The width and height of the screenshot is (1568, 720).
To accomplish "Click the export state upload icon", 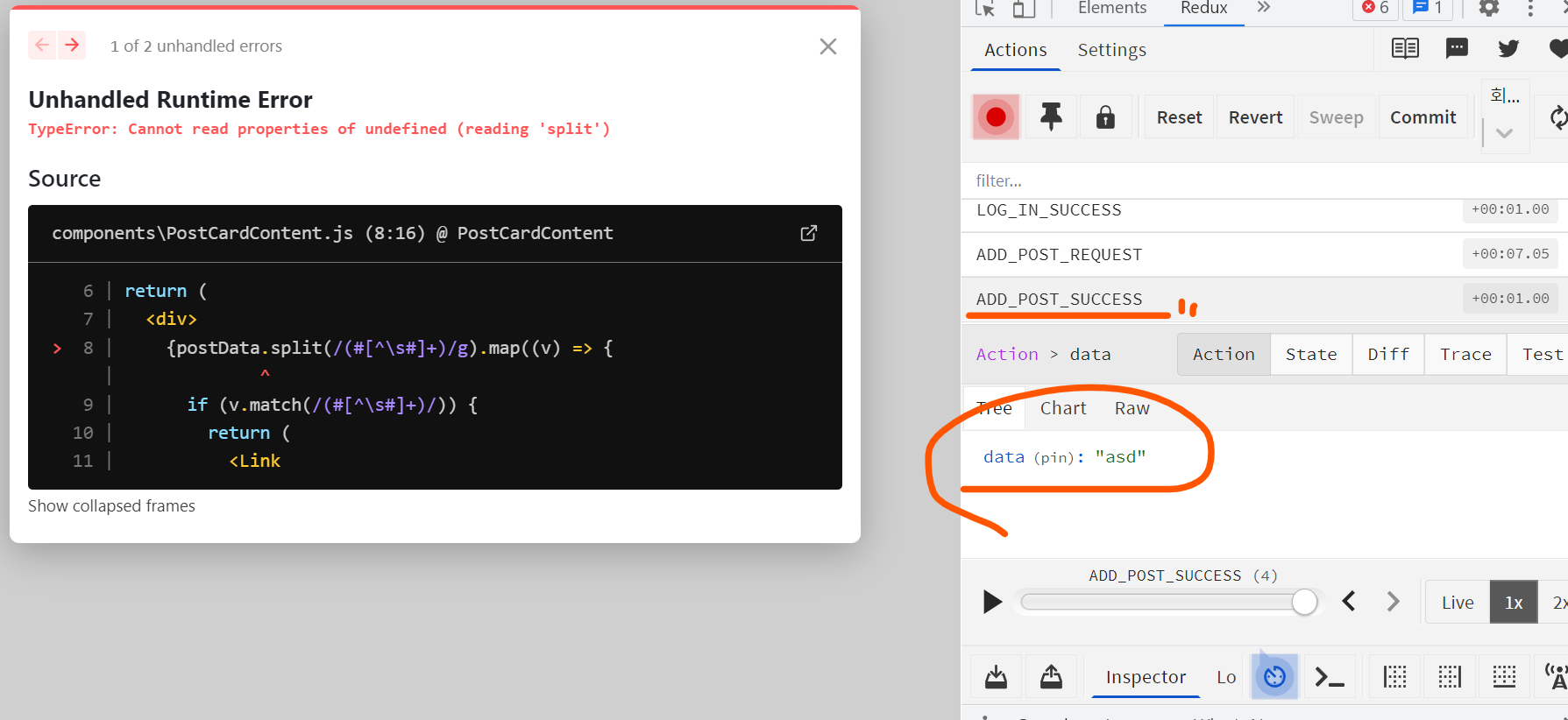I will tap(1051, 676).
